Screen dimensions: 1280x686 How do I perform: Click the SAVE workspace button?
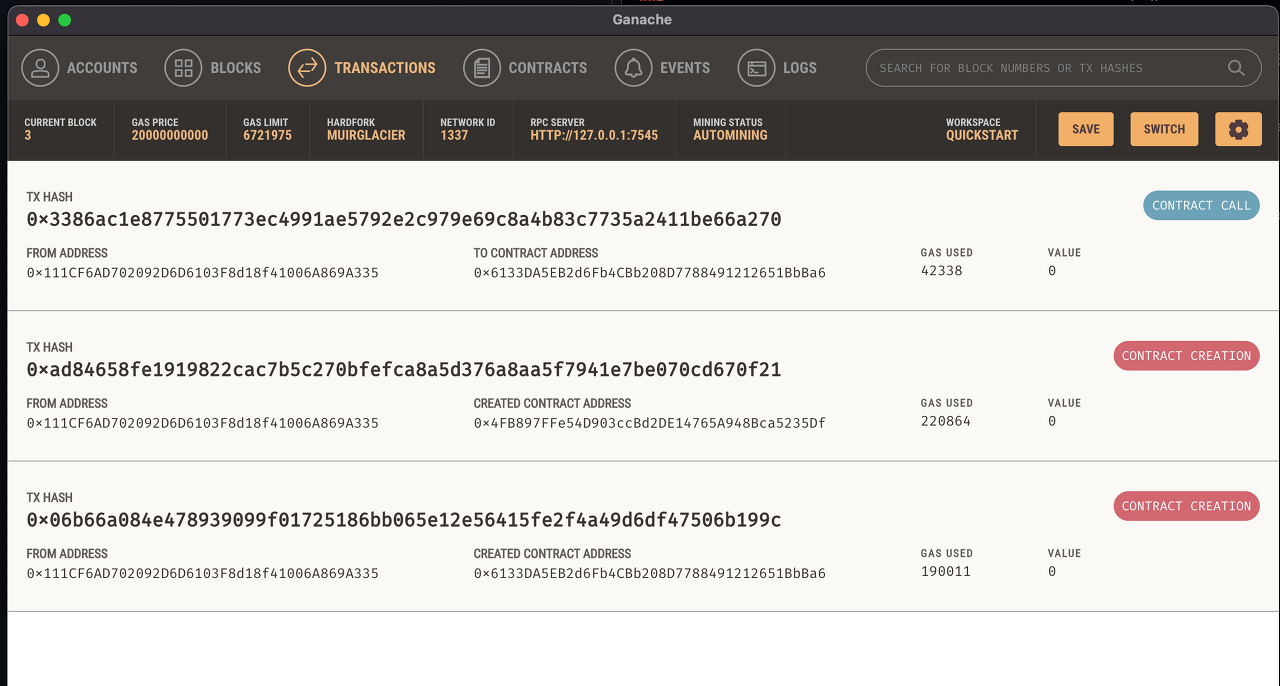(x=1086, y=129)
